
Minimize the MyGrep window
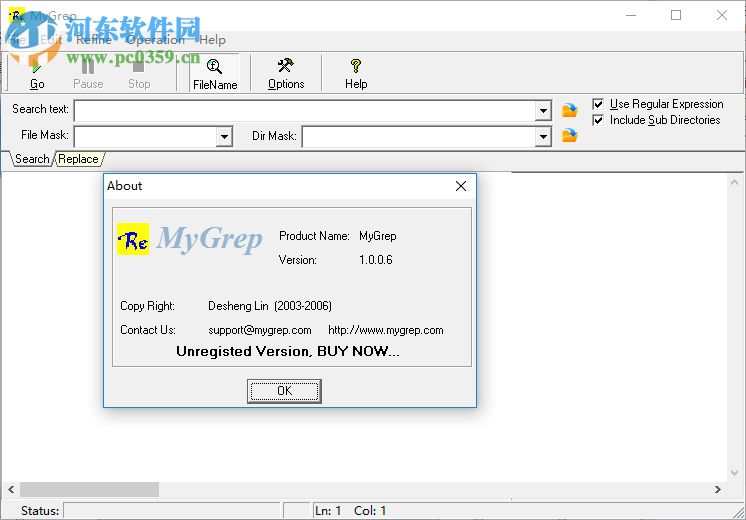[631, 15]
